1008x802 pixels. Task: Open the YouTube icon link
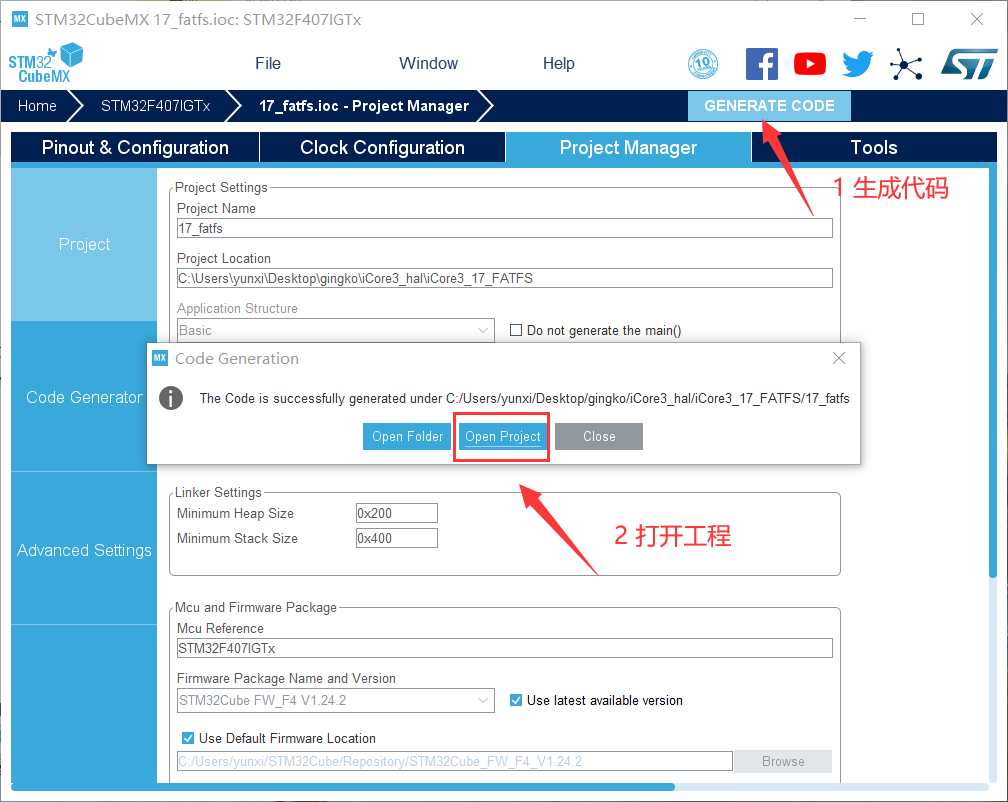click(x=810, y=64)
